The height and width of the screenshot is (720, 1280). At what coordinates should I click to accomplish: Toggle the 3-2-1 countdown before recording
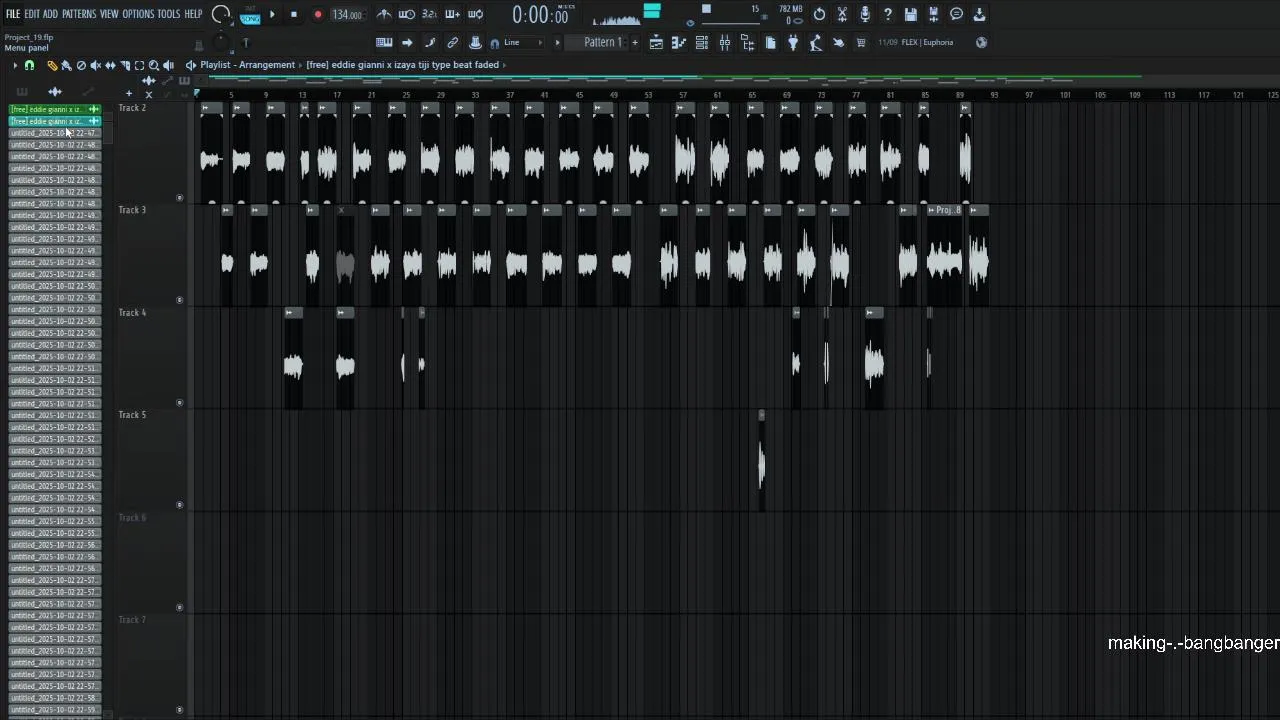click(430, 14)
